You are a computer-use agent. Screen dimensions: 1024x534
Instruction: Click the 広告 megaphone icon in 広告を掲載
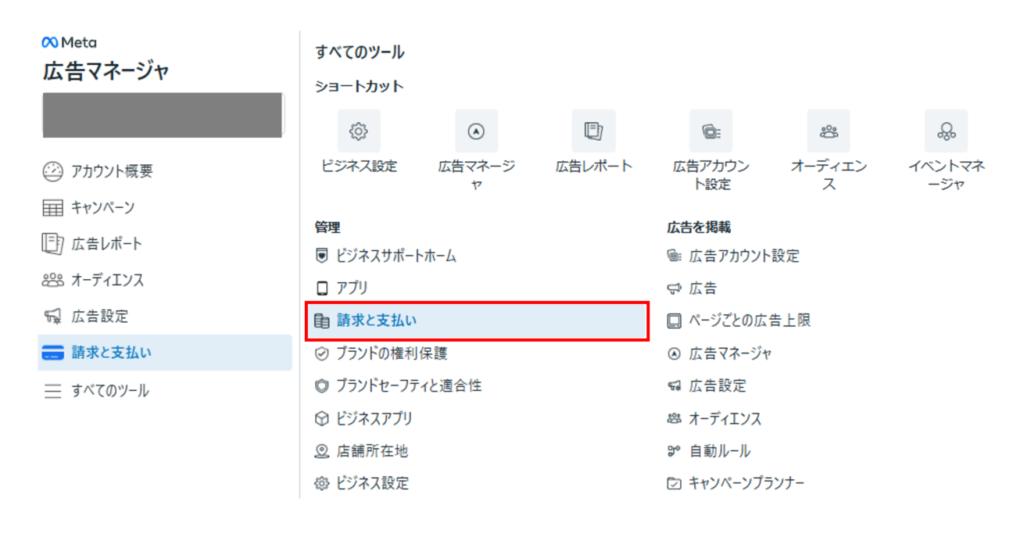[674, 288]
